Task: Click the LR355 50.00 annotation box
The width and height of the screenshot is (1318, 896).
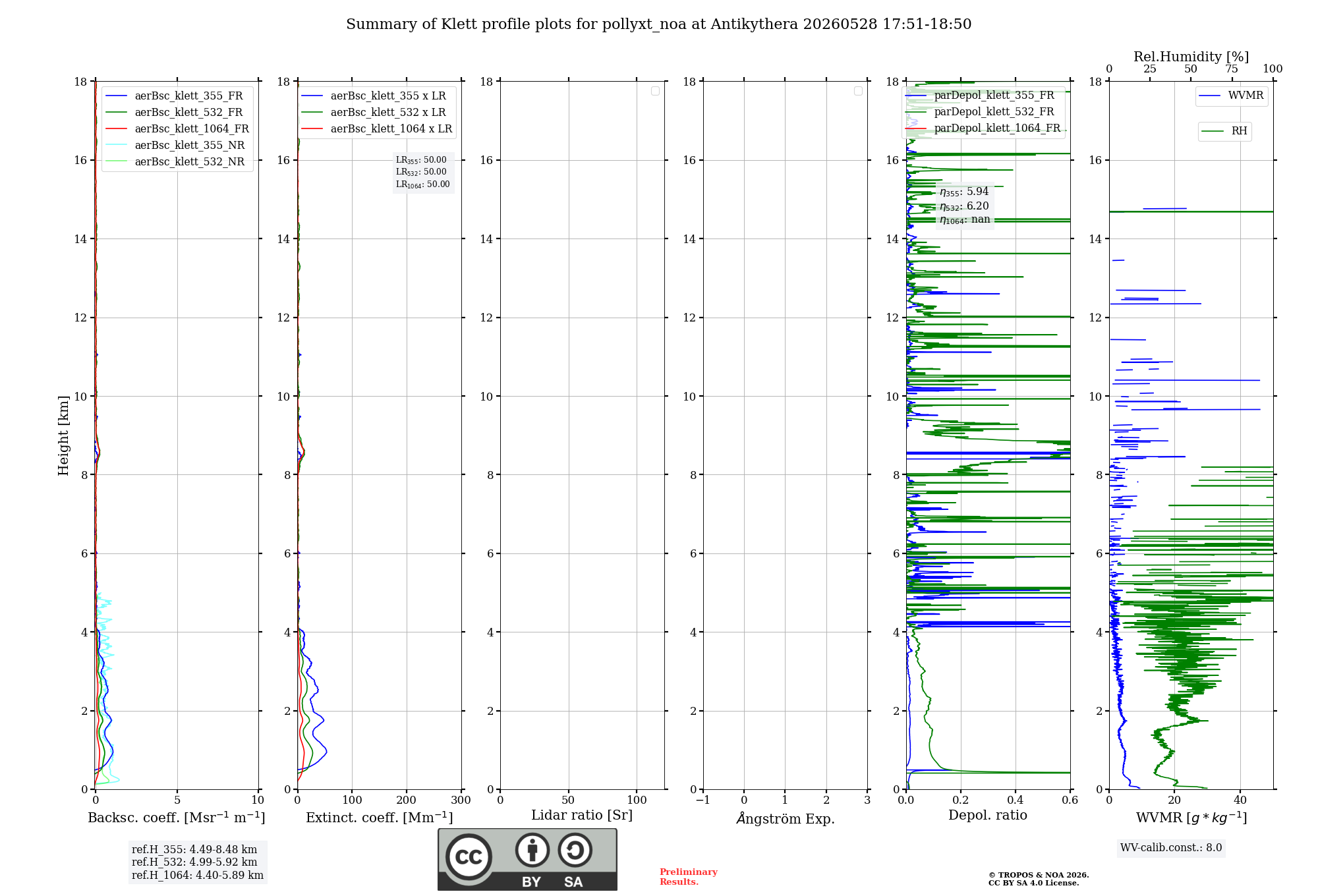Action: [x=423, y=172]
